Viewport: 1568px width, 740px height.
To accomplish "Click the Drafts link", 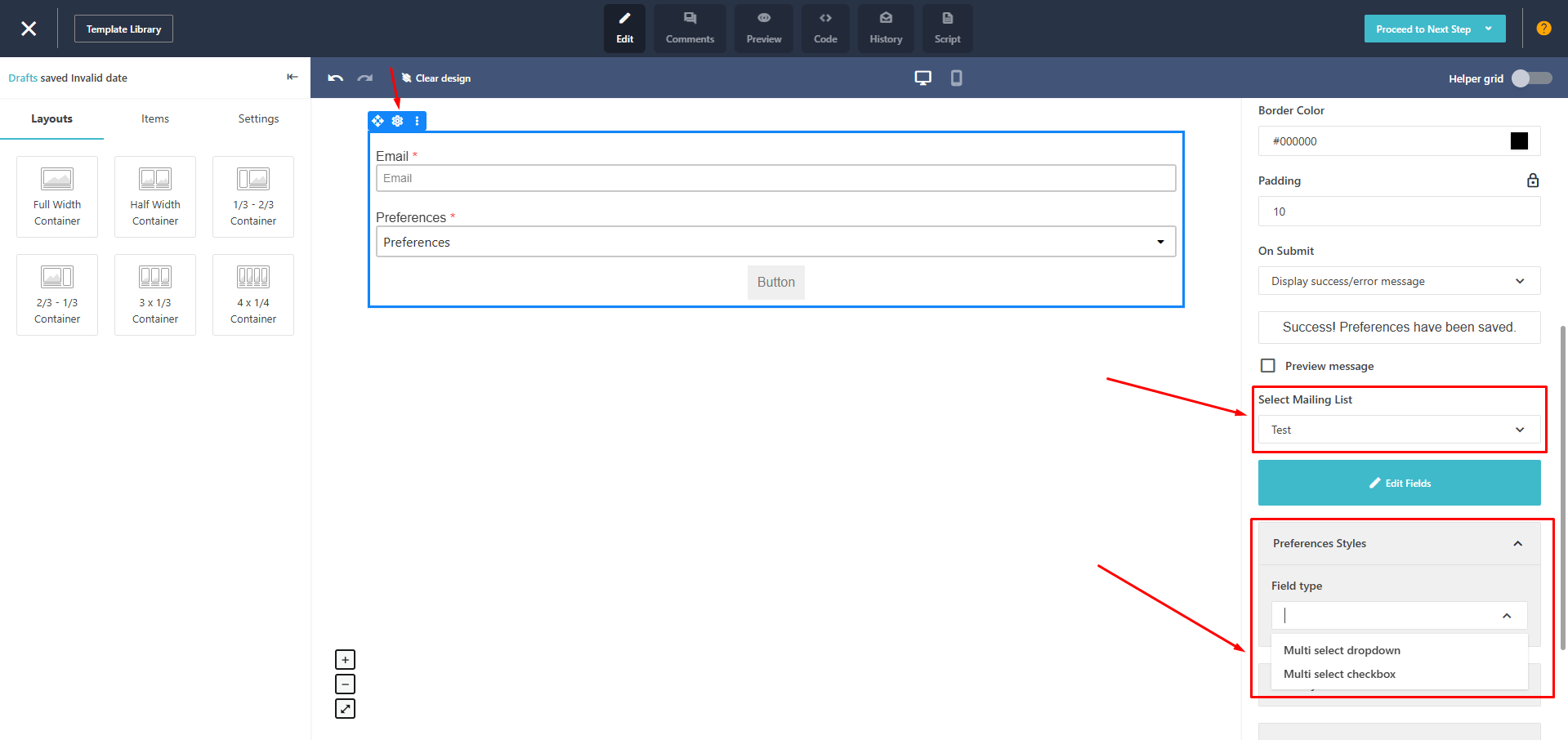I will [23, 78].
